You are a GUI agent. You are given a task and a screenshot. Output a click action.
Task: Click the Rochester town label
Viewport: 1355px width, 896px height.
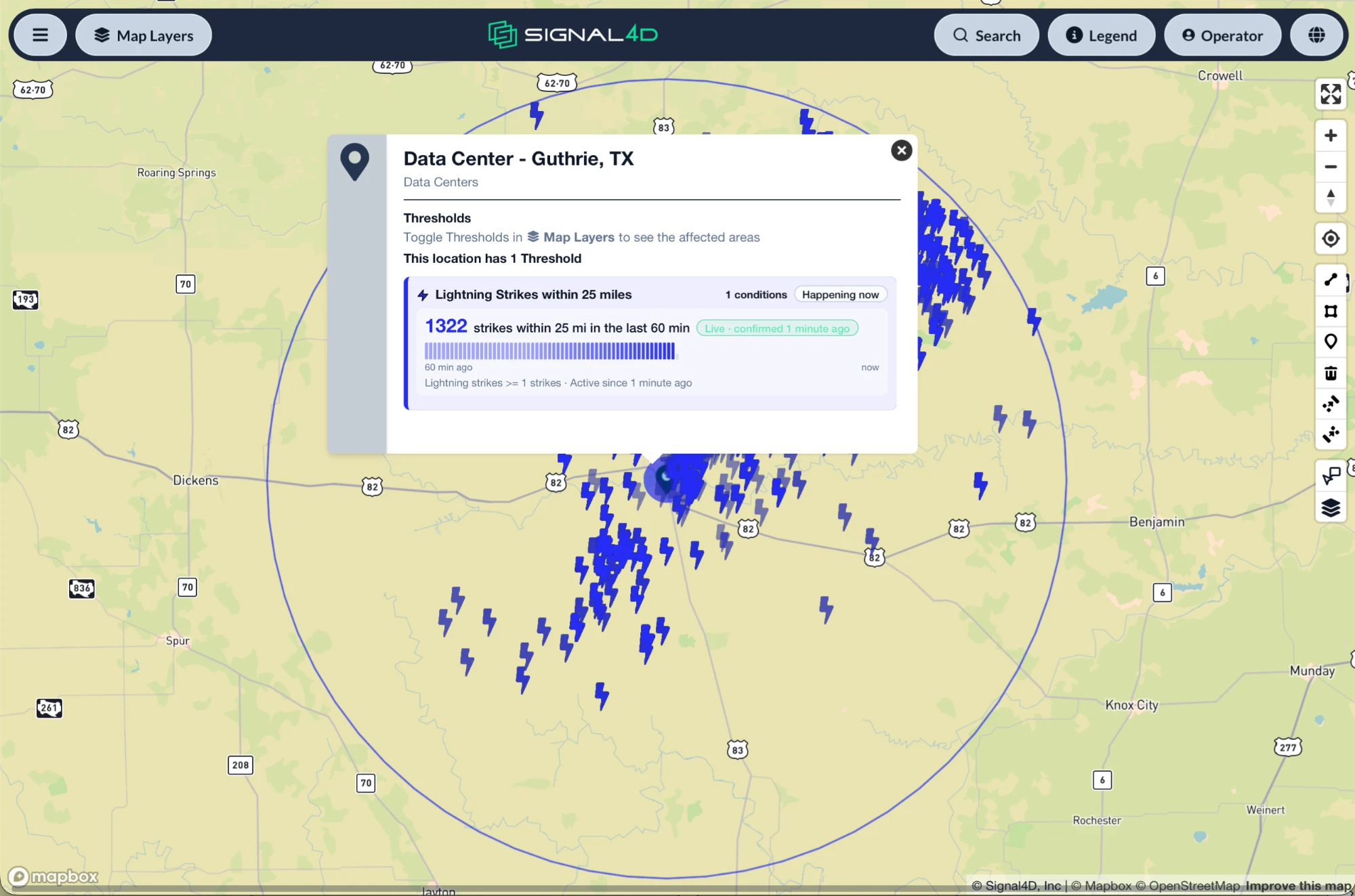coord(1097,820)
